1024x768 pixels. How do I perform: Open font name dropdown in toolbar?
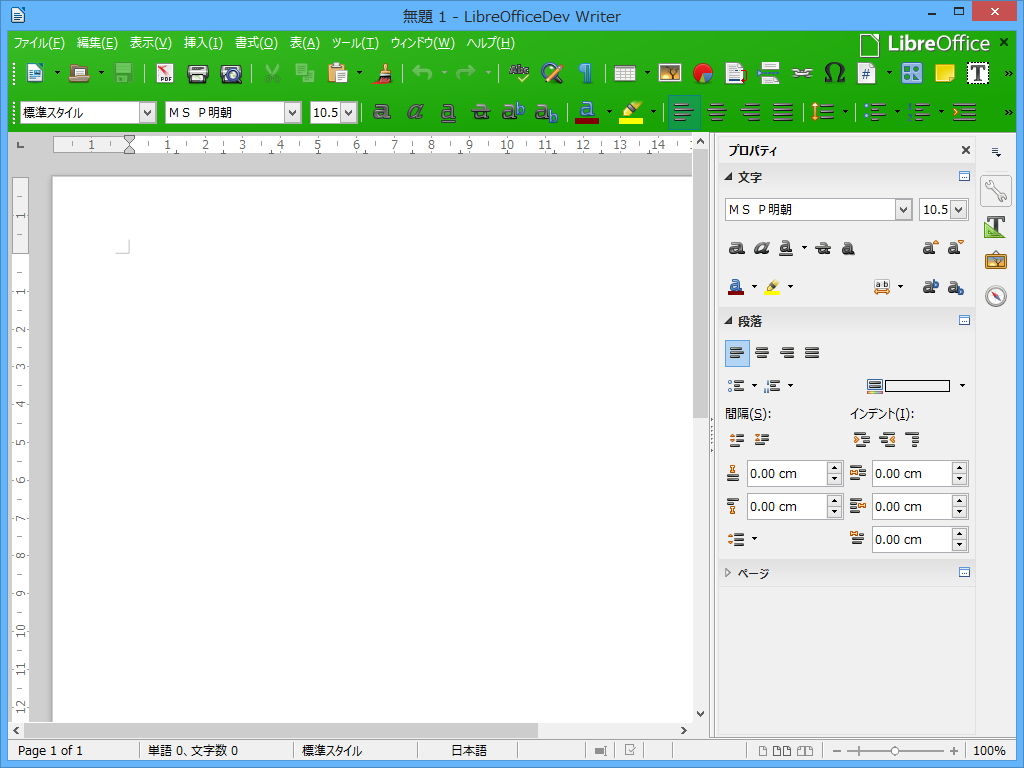(x=292, y=112)
